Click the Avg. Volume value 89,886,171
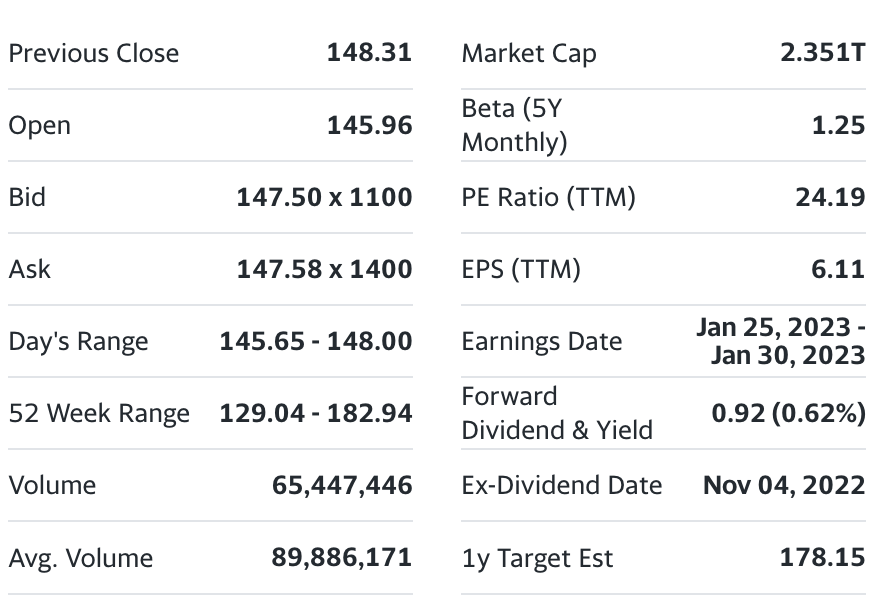Image resolution: width=882 pixels, height=604 pixels. click(342, 557)
